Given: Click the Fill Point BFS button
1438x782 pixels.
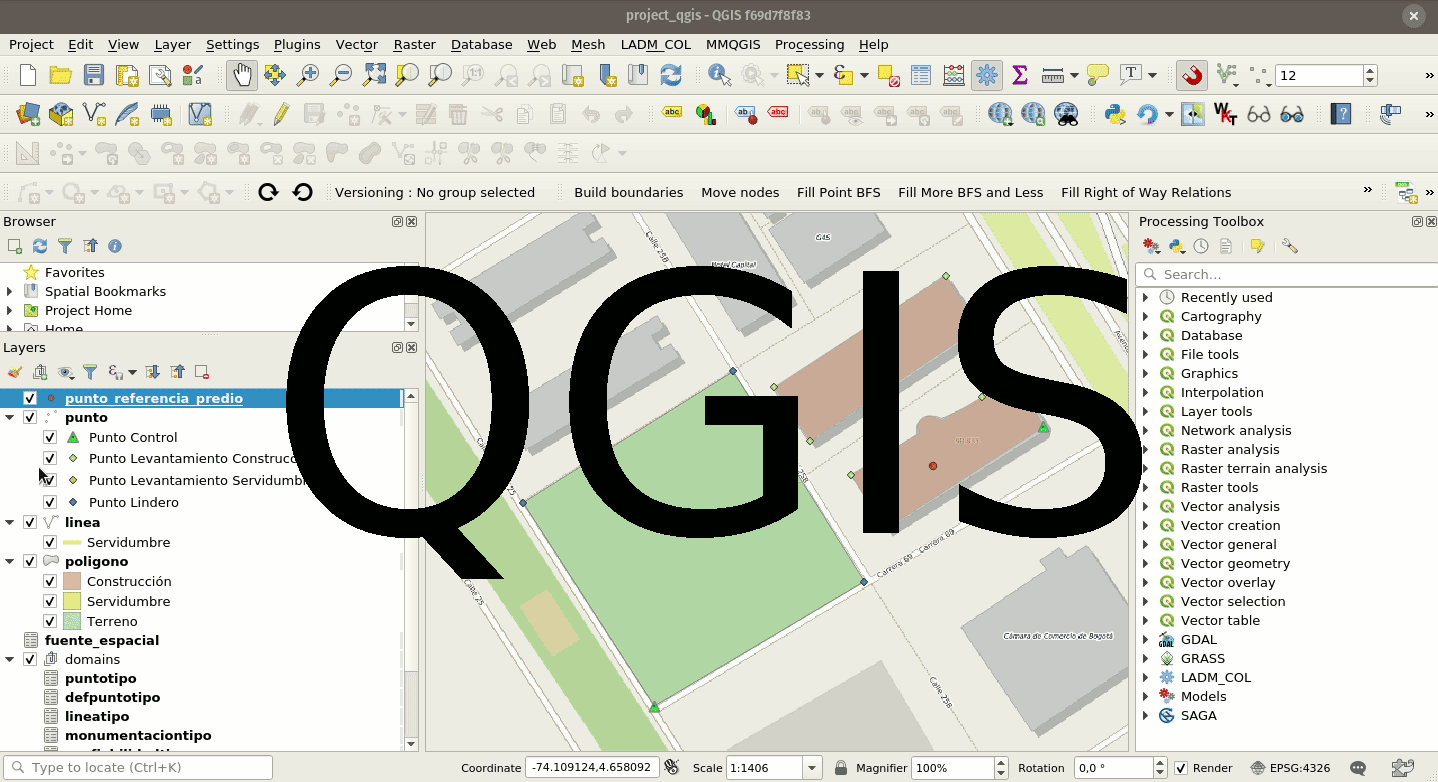Looking at the screenshot, I should pyautogui.click(x=839, y=192).
